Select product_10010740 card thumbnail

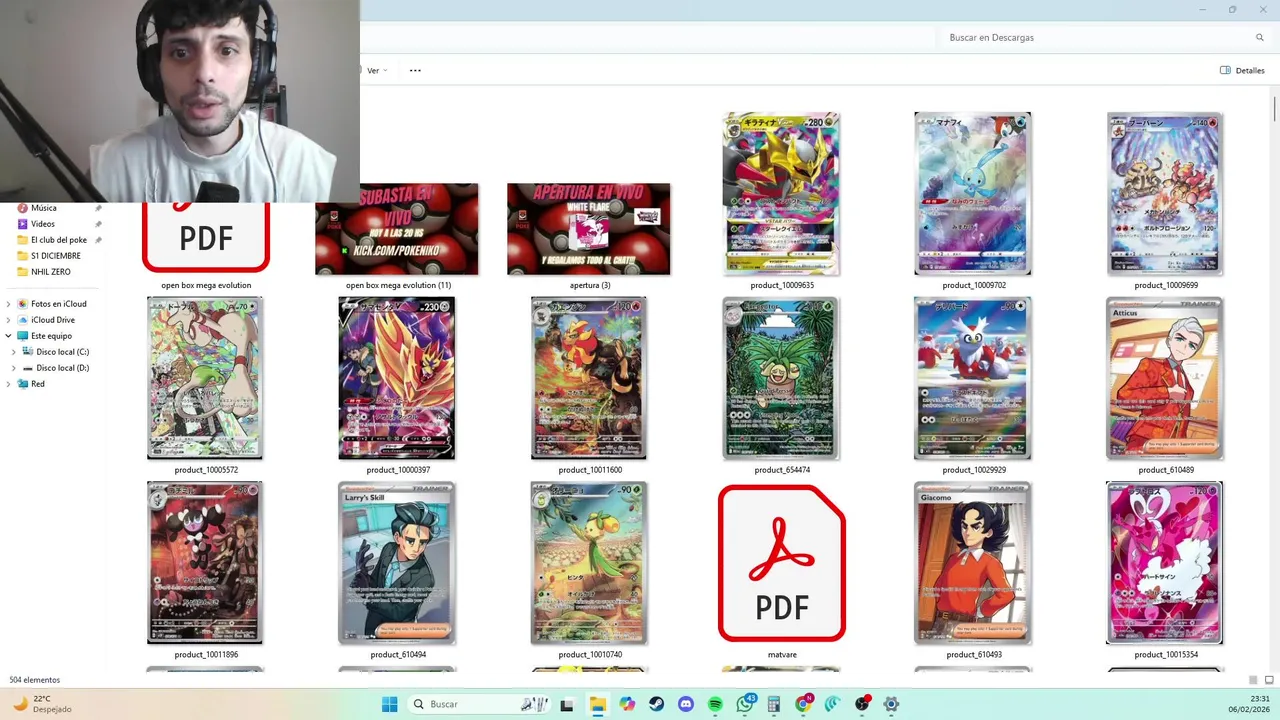589,563
